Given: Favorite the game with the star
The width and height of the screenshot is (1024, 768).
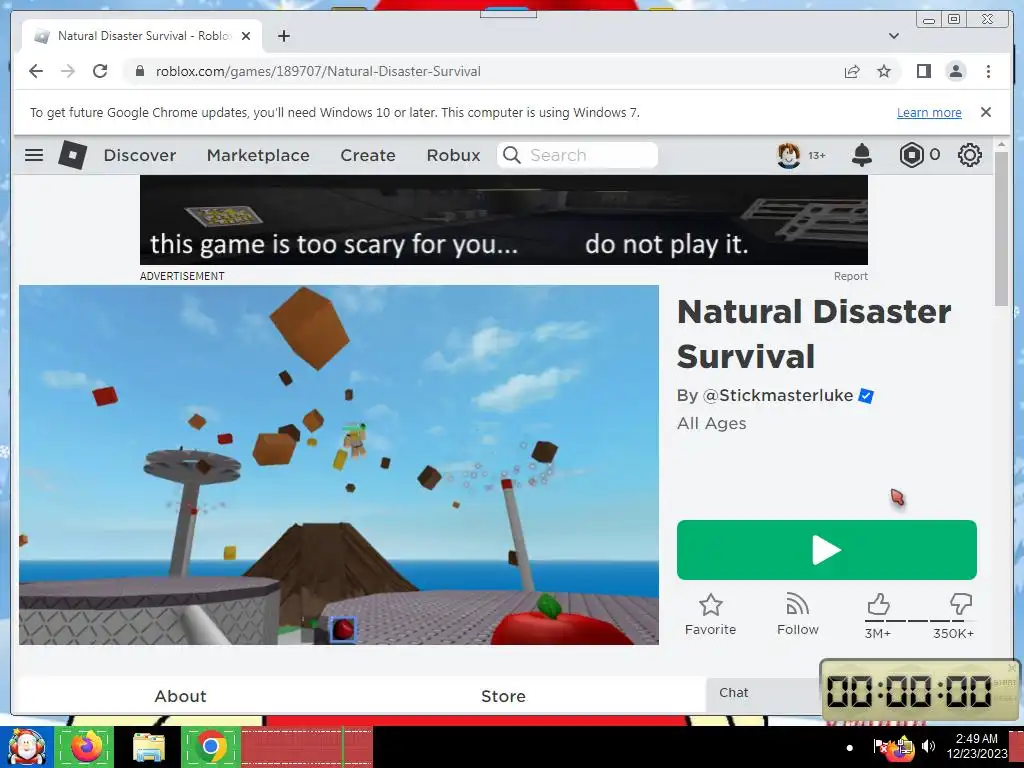Looking at the screenshot, I should tap(711, 615).
